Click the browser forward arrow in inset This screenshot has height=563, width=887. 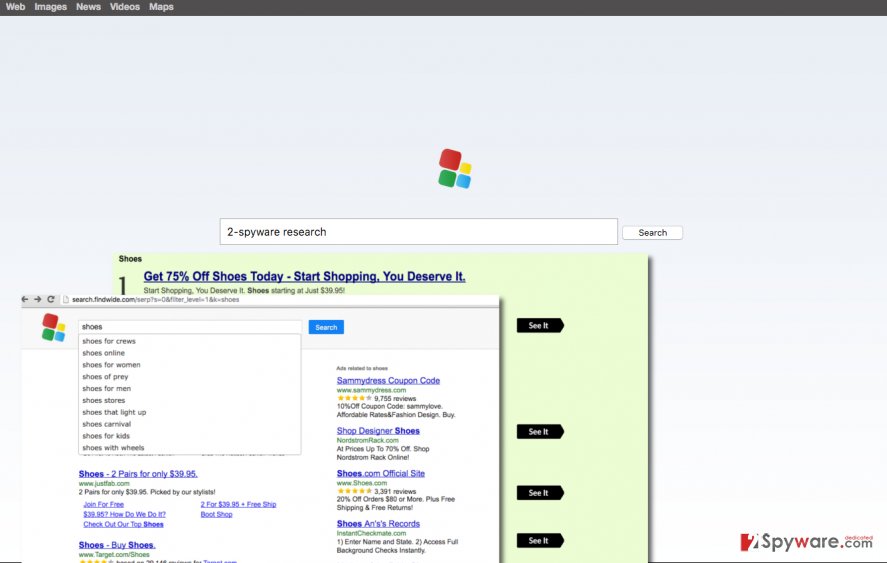[x=38, y=299]
